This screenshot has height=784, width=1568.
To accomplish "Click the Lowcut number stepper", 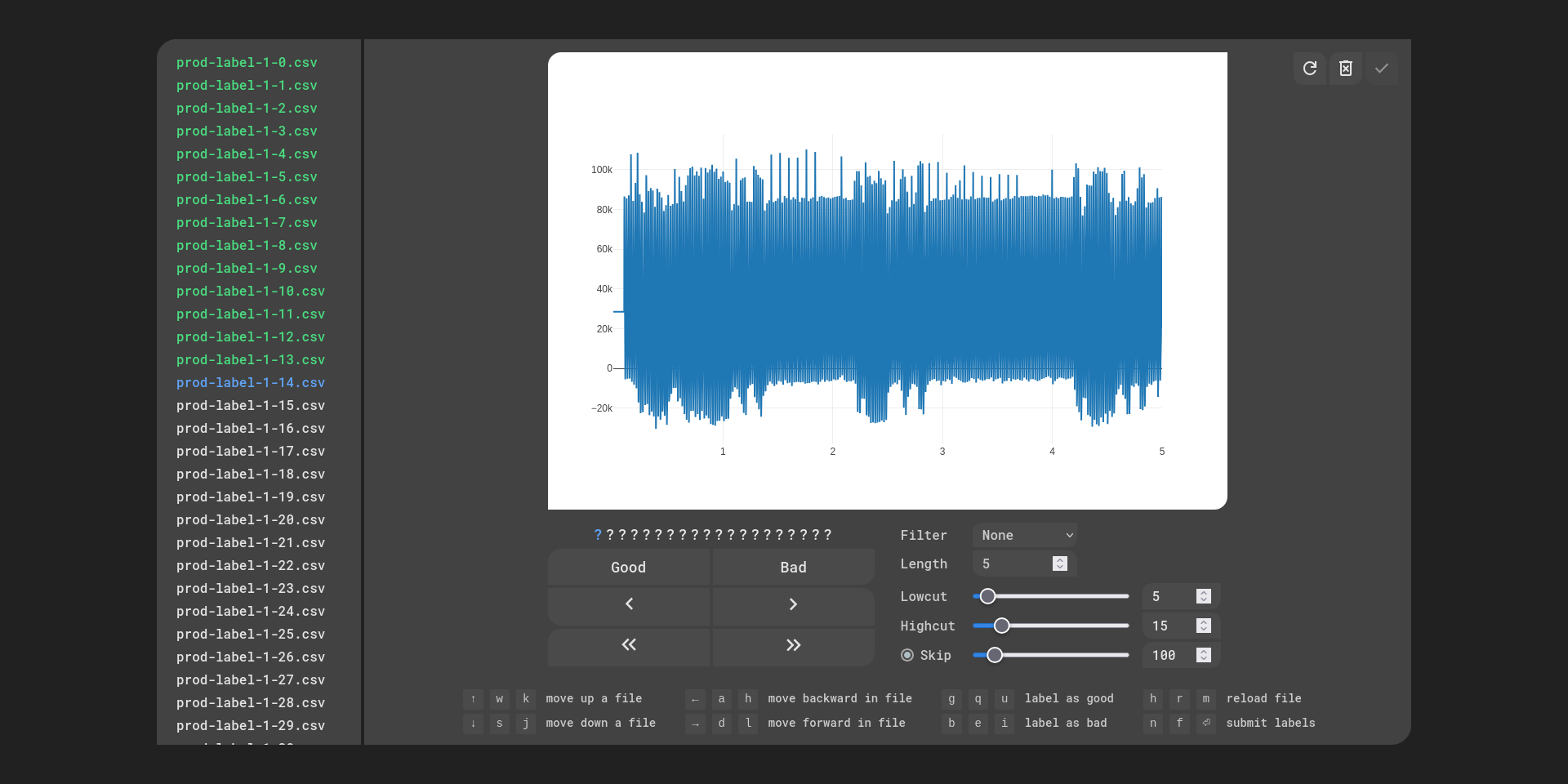I will click(1203, 596).
